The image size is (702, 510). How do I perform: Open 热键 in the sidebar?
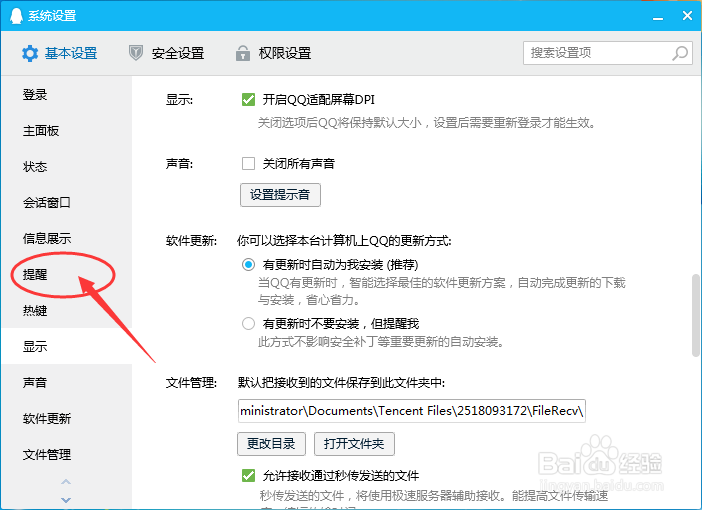(x=67, y=310)
